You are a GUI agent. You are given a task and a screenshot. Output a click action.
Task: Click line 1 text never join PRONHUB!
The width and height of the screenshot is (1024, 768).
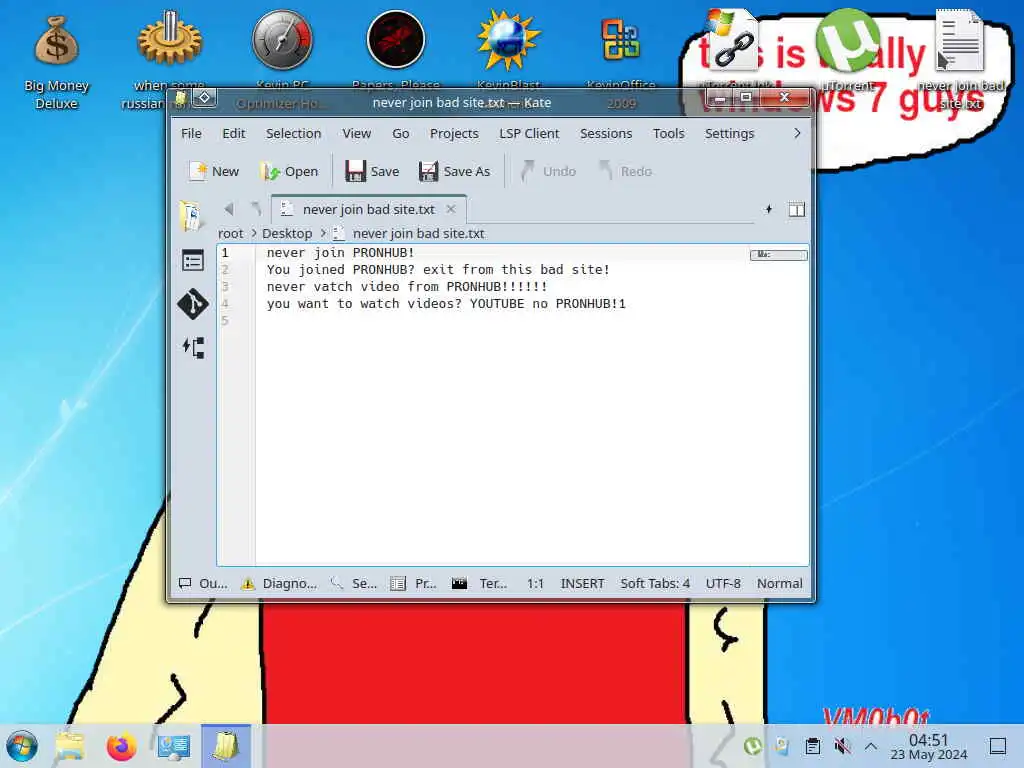tap(340, 253)
